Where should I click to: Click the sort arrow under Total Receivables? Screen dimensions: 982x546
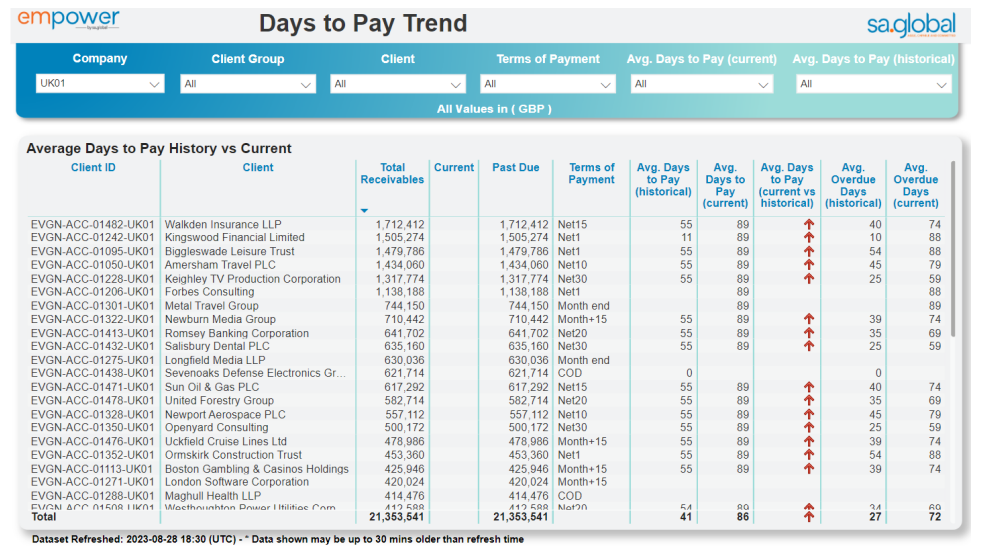tap(364, 211)
